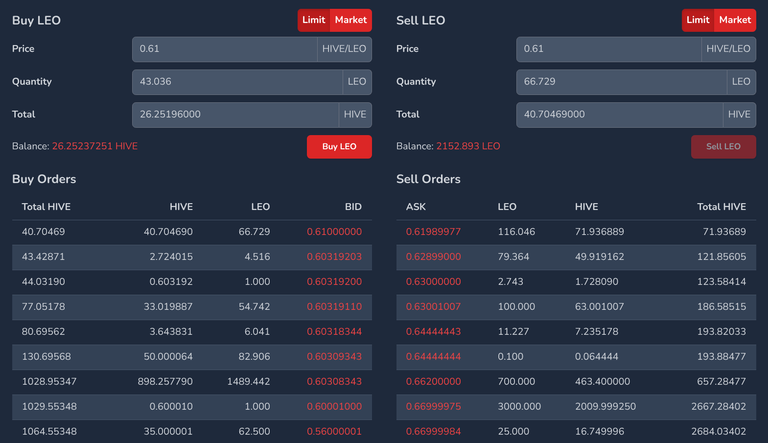
Task: Select ask price 0.63000000
Action: pos(433,282)
